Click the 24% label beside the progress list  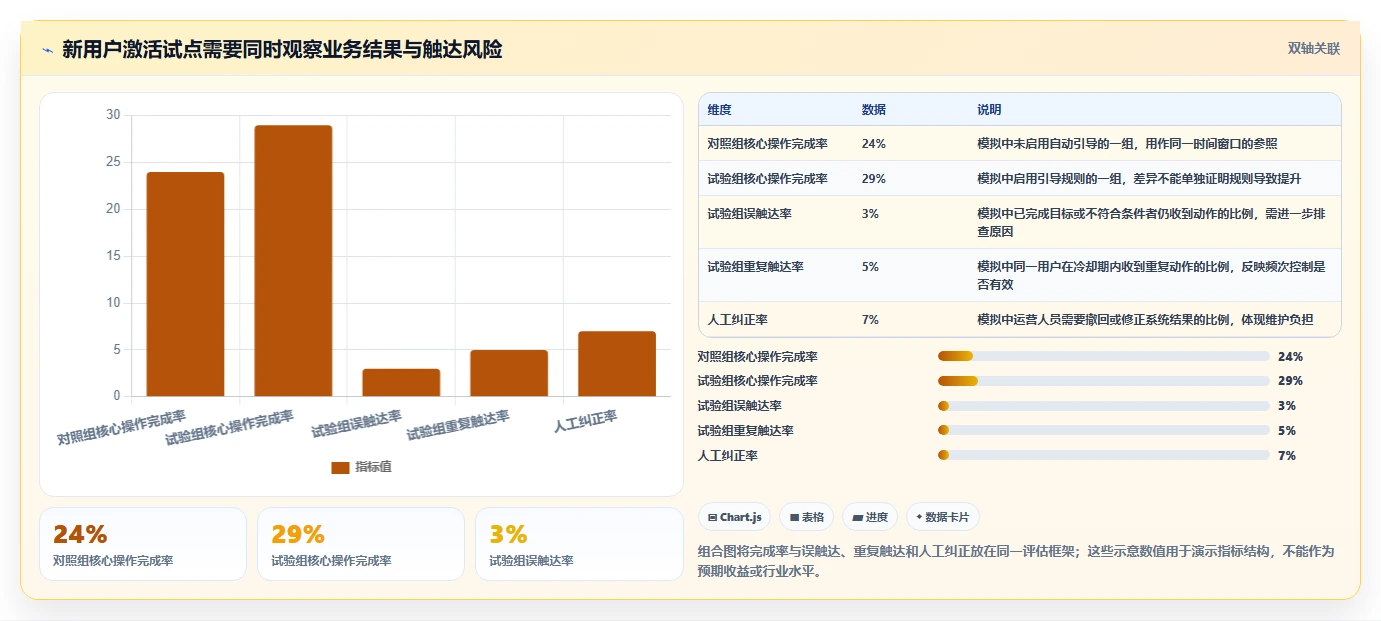point(1290,356)
